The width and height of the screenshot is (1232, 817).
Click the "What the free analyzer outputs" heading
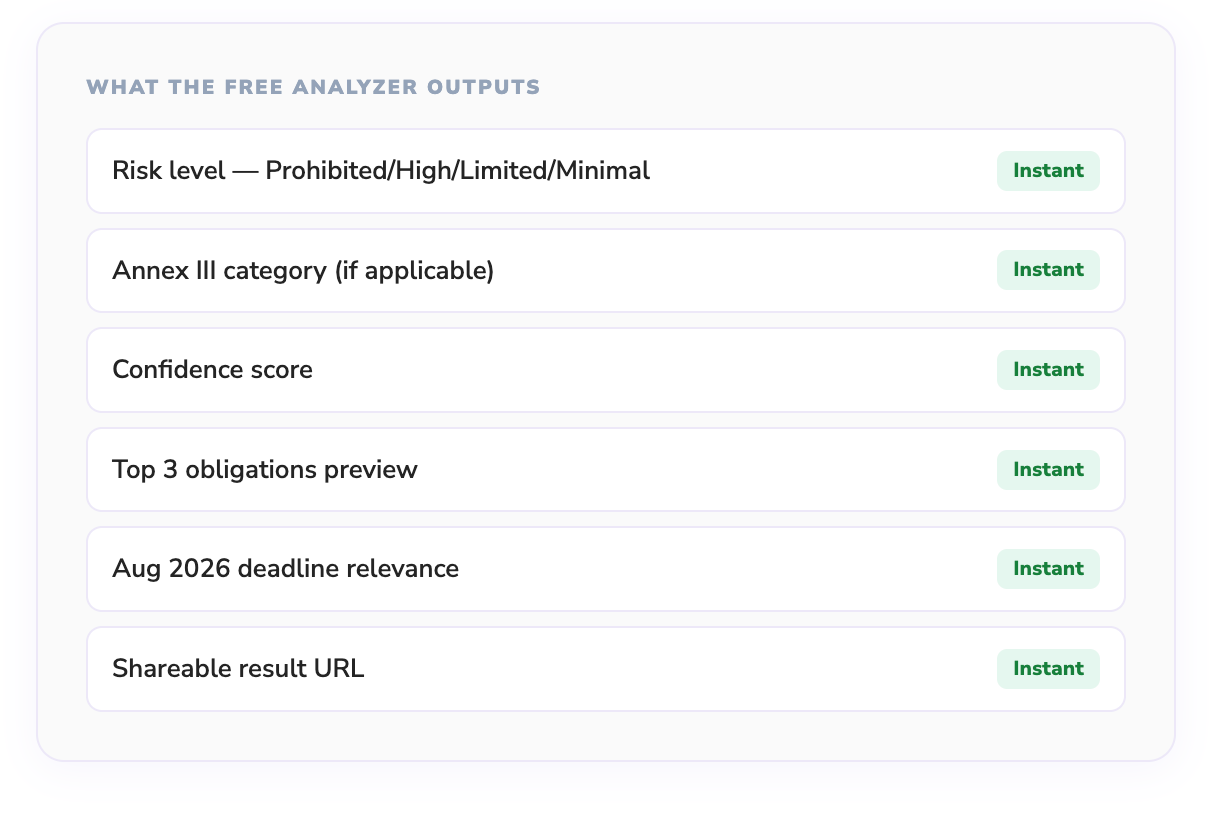click(x=313, y=87)
